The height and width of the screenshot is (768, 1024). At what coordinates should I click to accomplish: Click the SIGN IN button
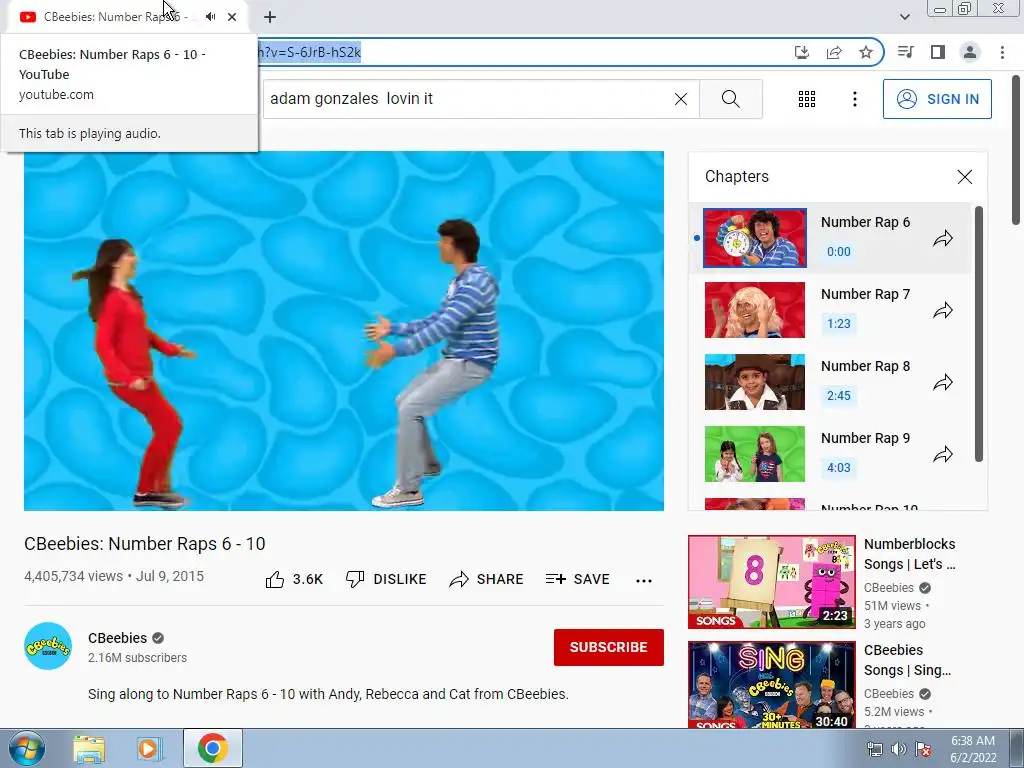[x=937, y=99]
